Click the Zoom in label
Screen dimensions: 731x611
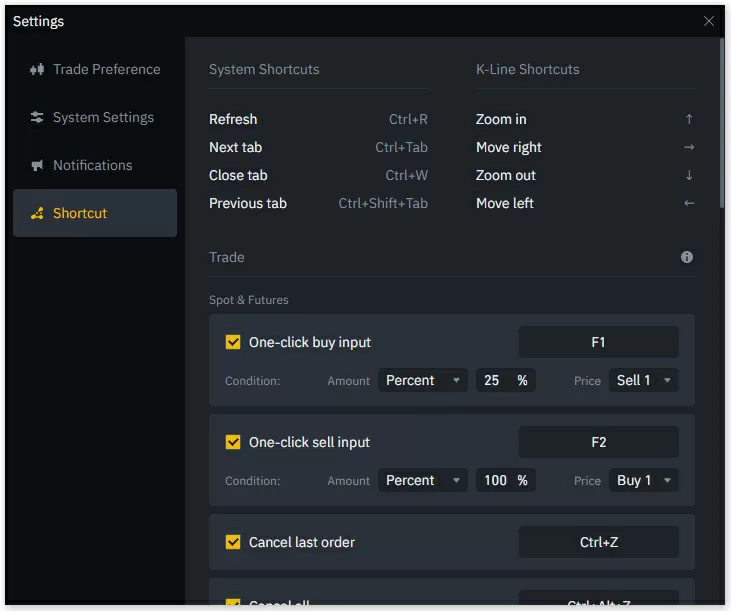click(x=501, y=119)
